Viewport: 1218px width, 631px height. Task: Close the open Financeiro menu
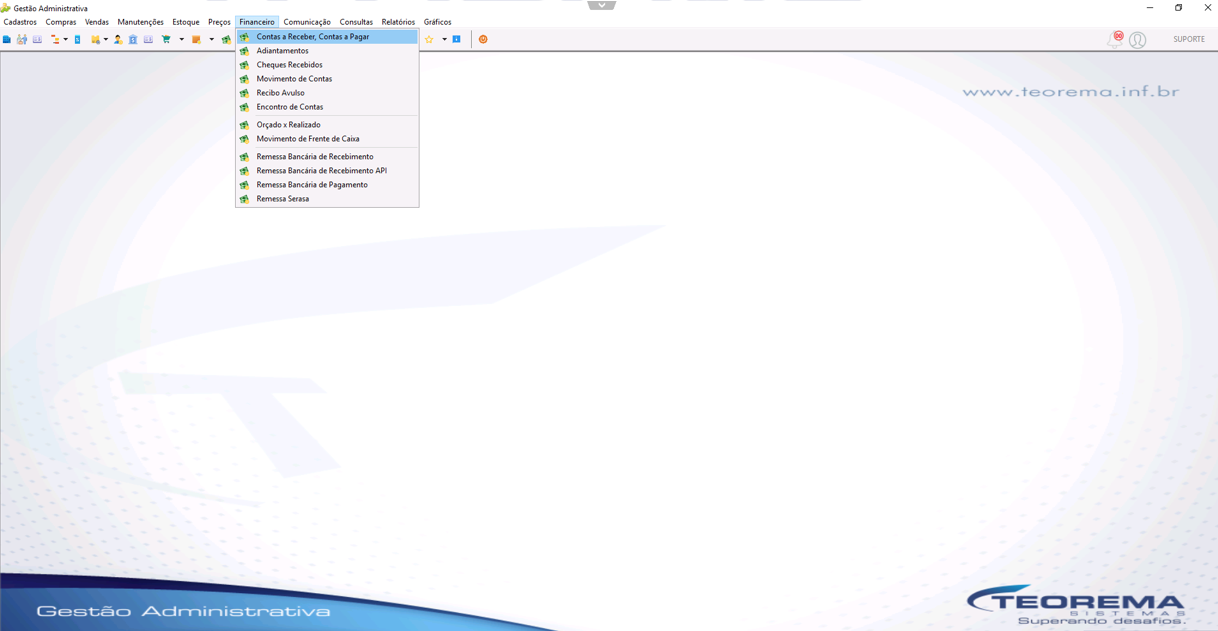click(257, 22)
